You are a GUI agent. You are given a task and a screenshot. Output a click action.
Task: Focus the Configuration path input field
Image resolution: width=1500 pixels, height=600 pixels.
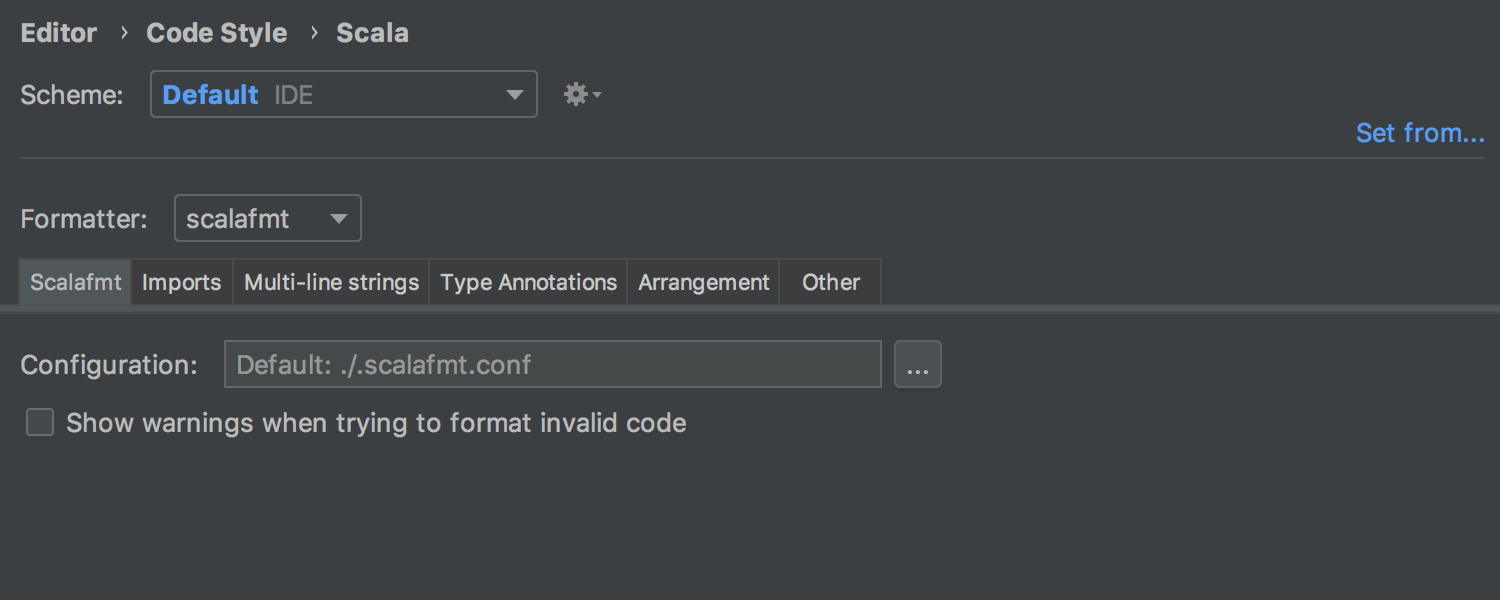(x=553, y=364)
